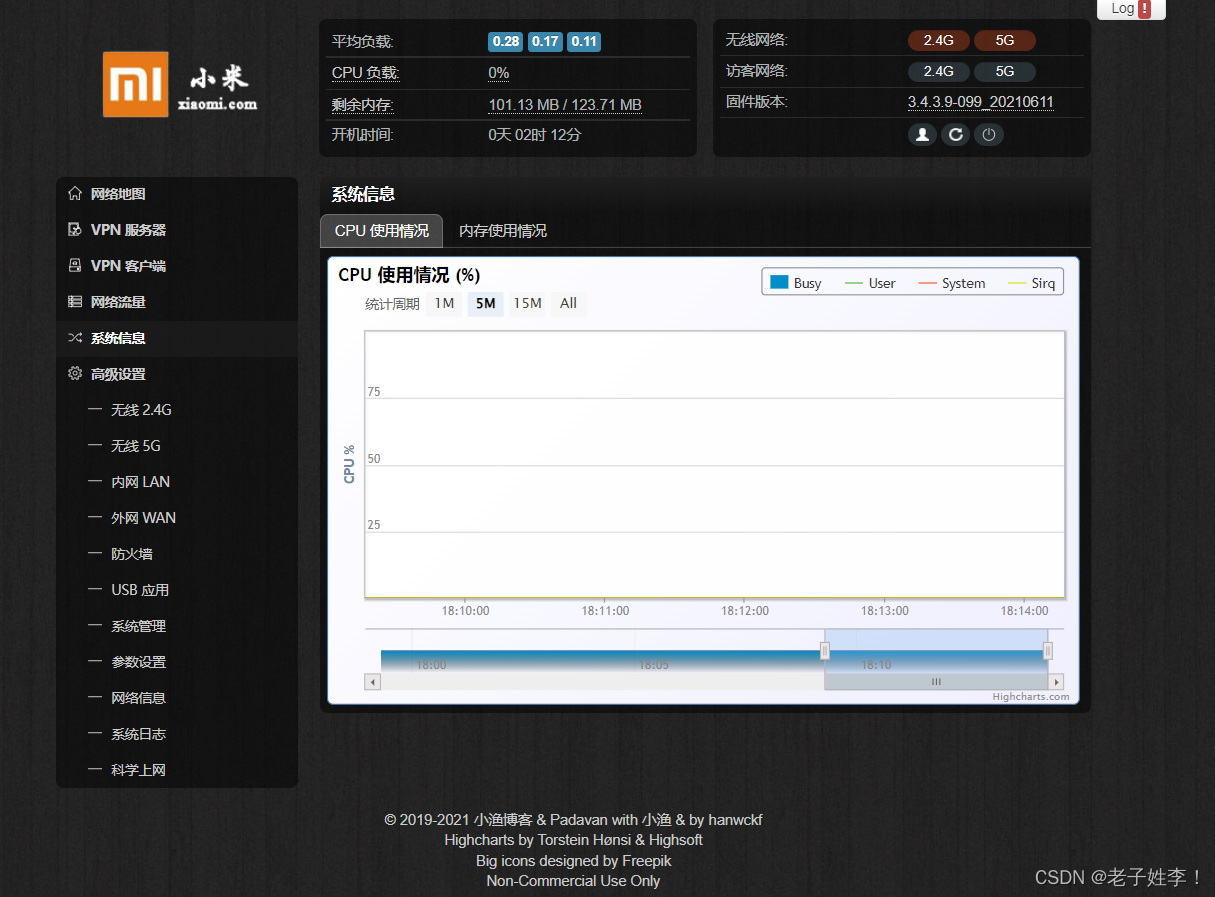Toggle the wireless network 5G switch
Viewport: 1215px width, 897px height.
point(1004,41)
